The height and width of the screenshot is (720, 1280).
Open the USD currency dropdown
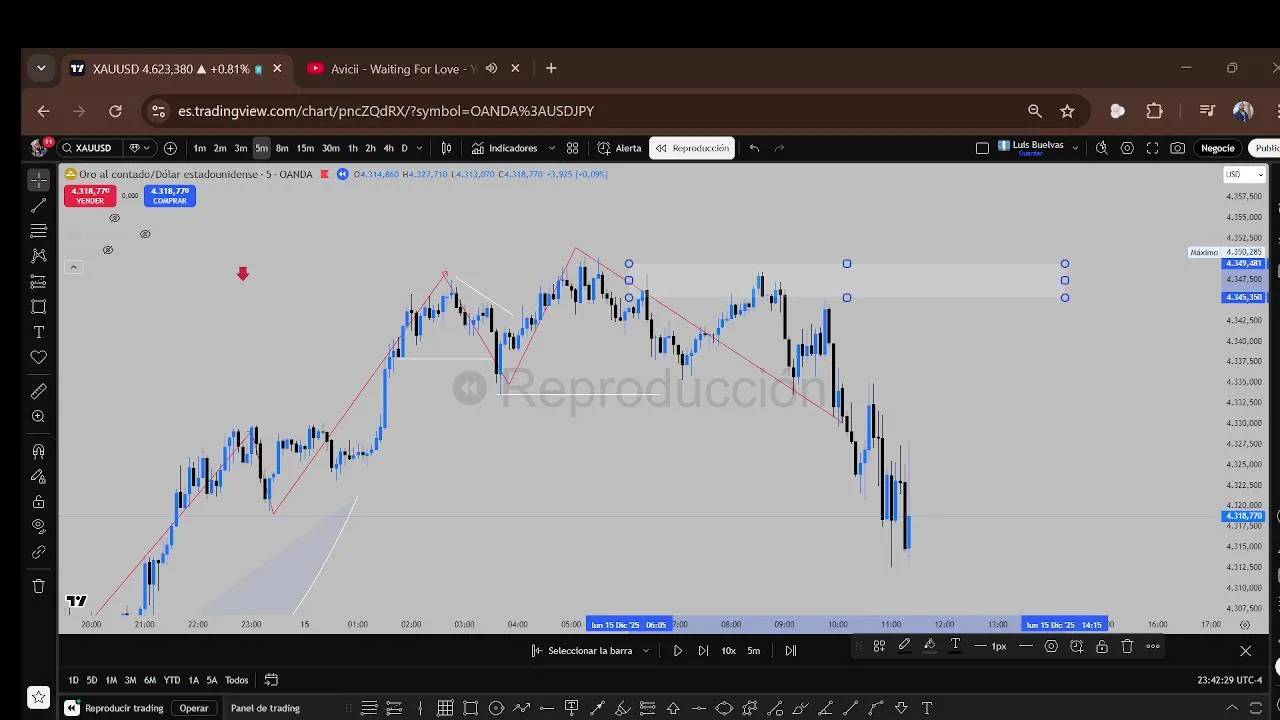pos(1245,174)
